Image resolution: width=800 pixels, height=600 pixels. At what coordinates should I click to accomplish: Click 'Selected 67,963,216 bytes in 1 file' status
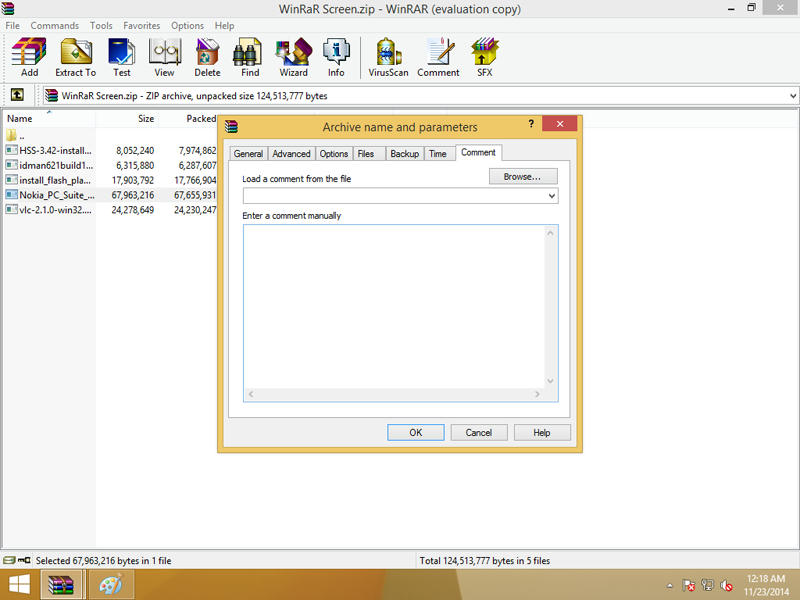[x=104, y=561]
